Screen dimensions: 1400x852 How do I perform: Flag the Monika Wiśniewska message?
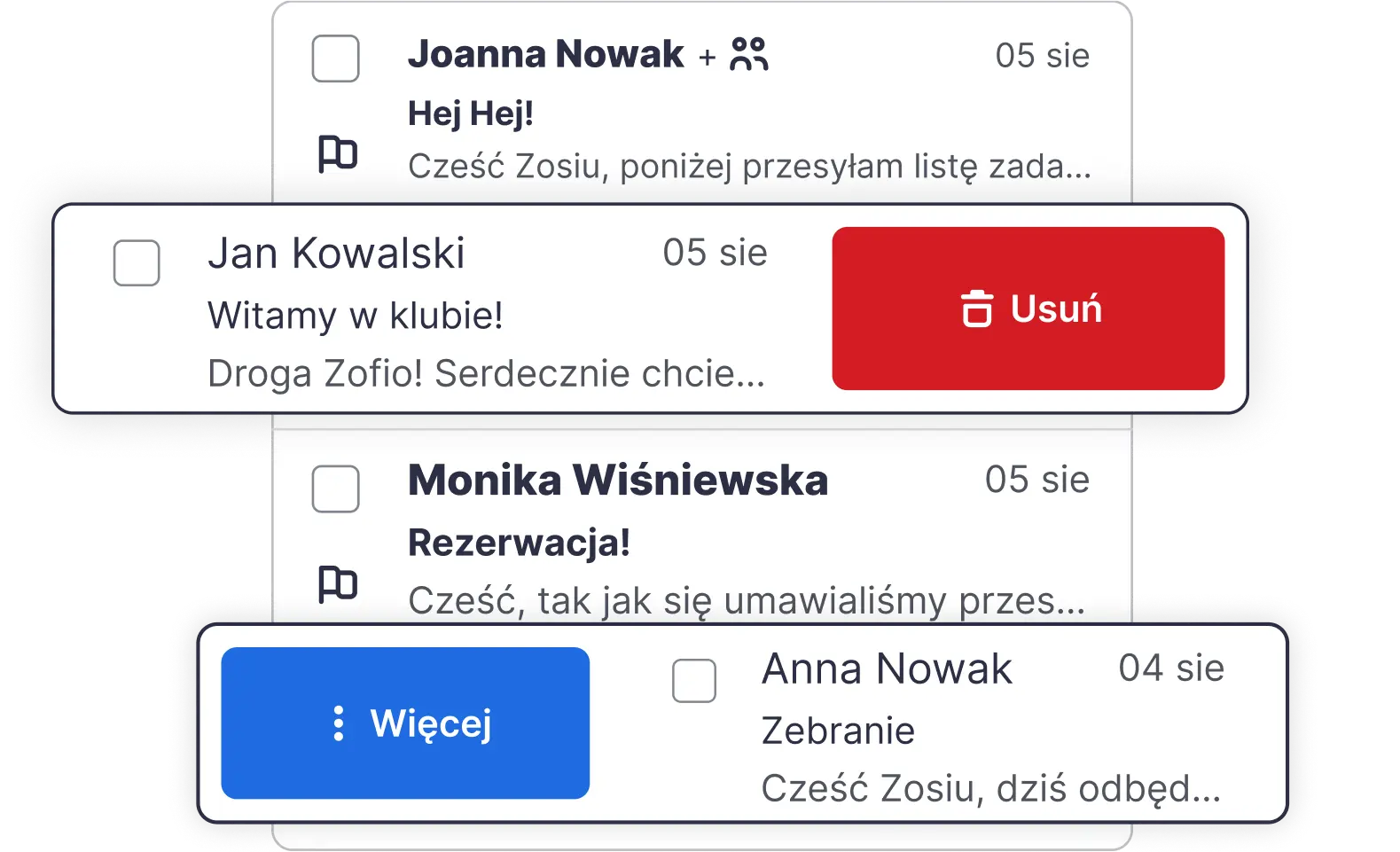pos(337,584)
